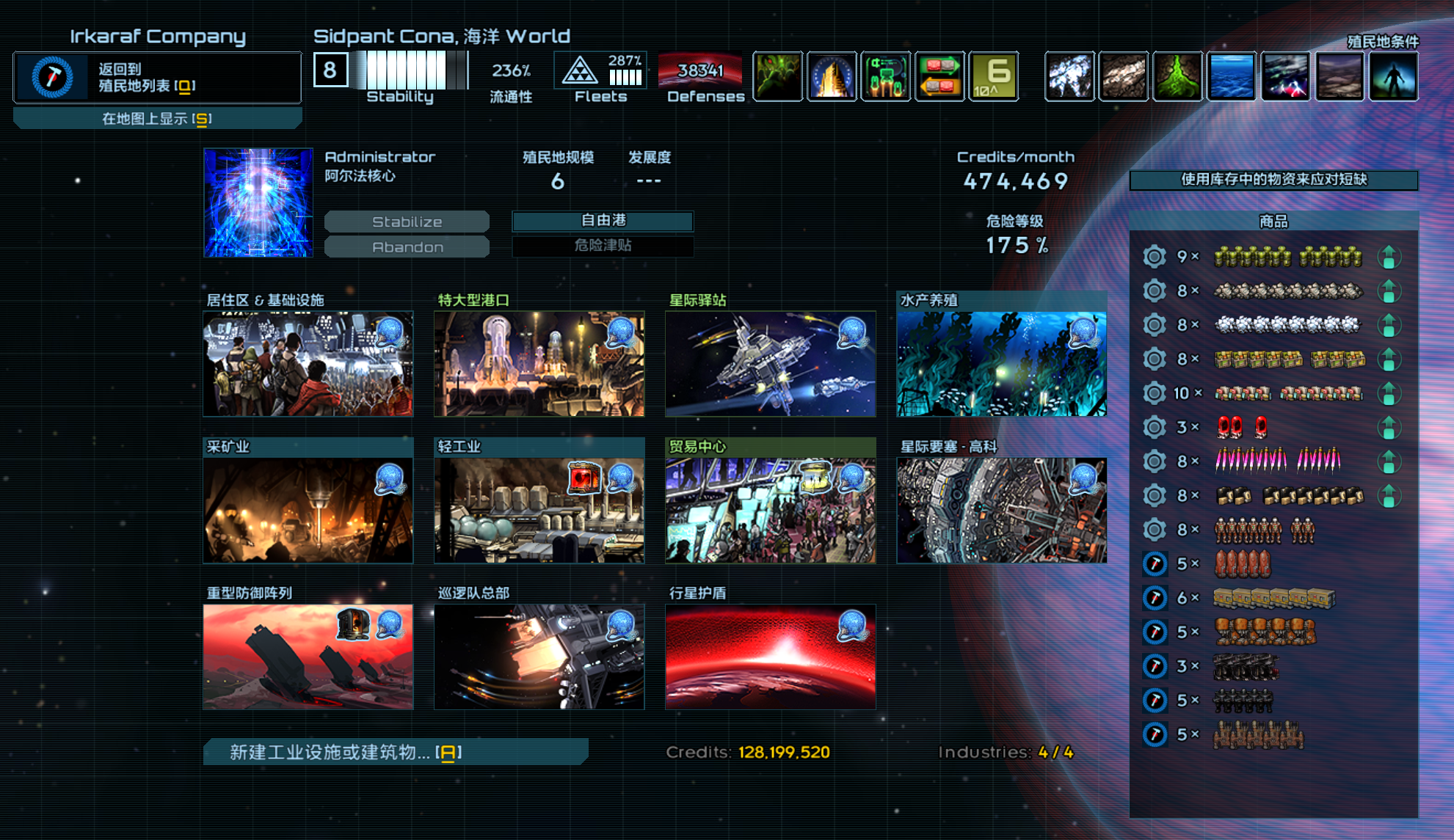
Task: Toggle the 危险津贴 hazard pay option
Action: 603,246
